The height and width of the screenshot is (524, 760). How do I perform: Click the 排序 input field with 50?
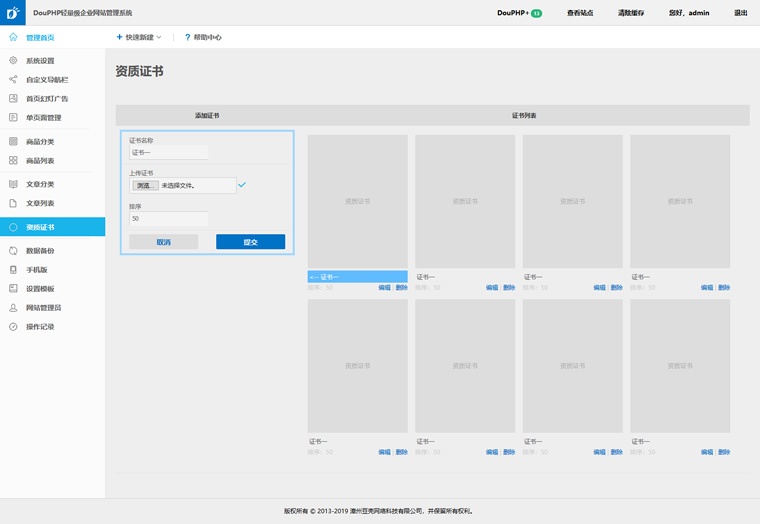(x=168, y=218)
